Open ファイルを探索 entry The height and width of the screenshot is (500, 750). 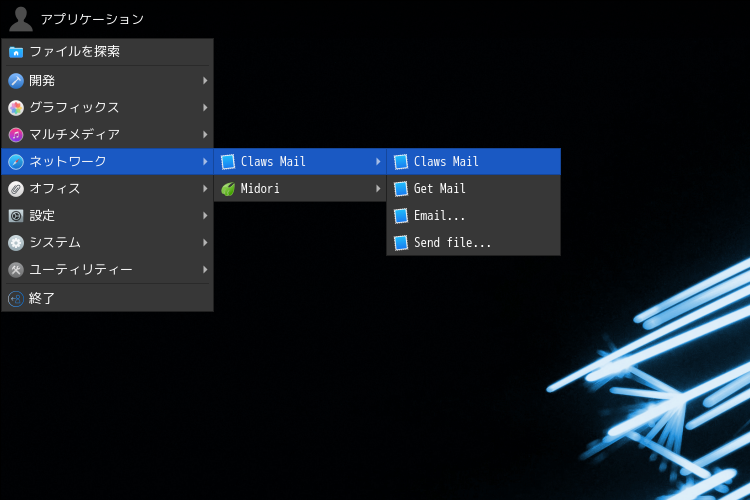tap(108, 52)
